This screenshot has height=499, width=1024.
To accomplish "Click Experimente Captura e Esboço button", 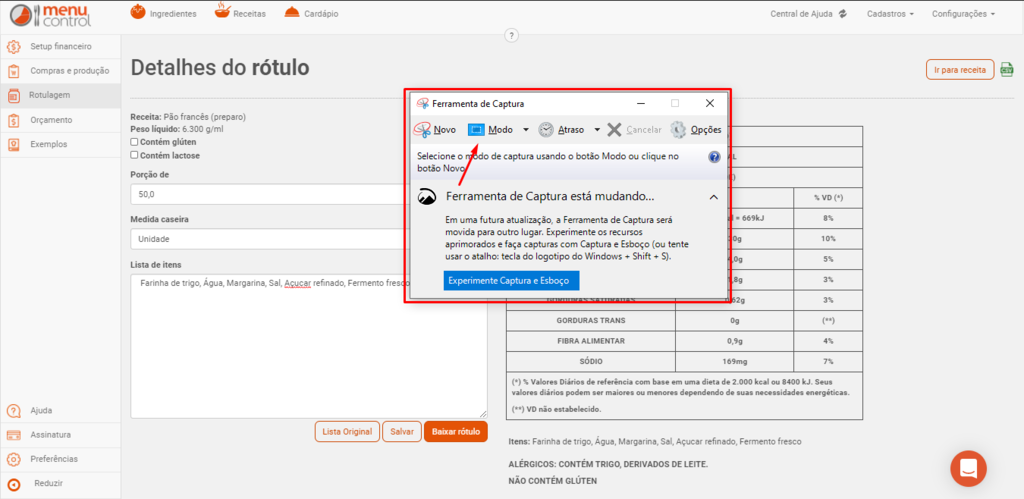I will (511, 281).
